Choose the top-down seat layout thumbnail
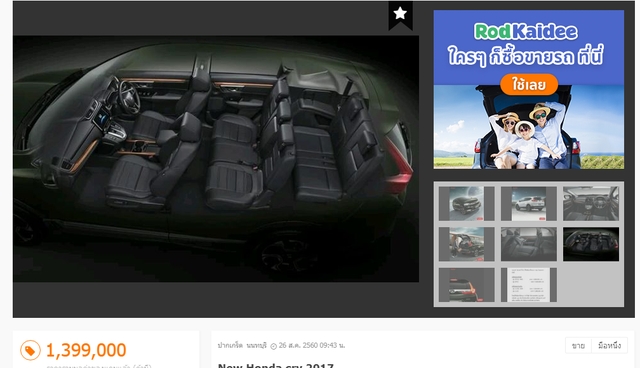 (591, 244)
